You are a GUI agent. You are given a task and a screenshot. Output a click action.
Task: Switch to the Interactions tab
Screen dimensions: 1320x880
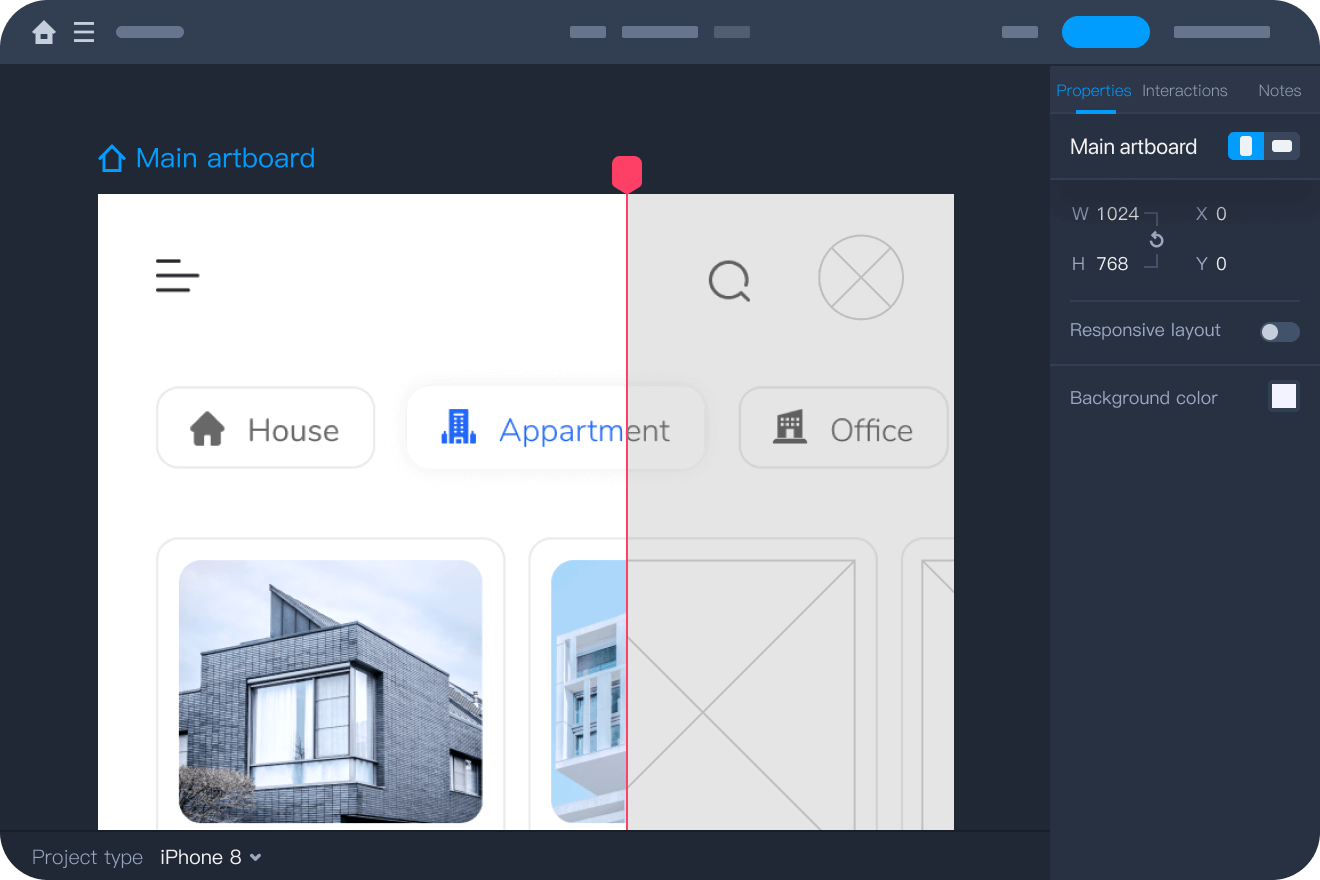click(1184, 90)
